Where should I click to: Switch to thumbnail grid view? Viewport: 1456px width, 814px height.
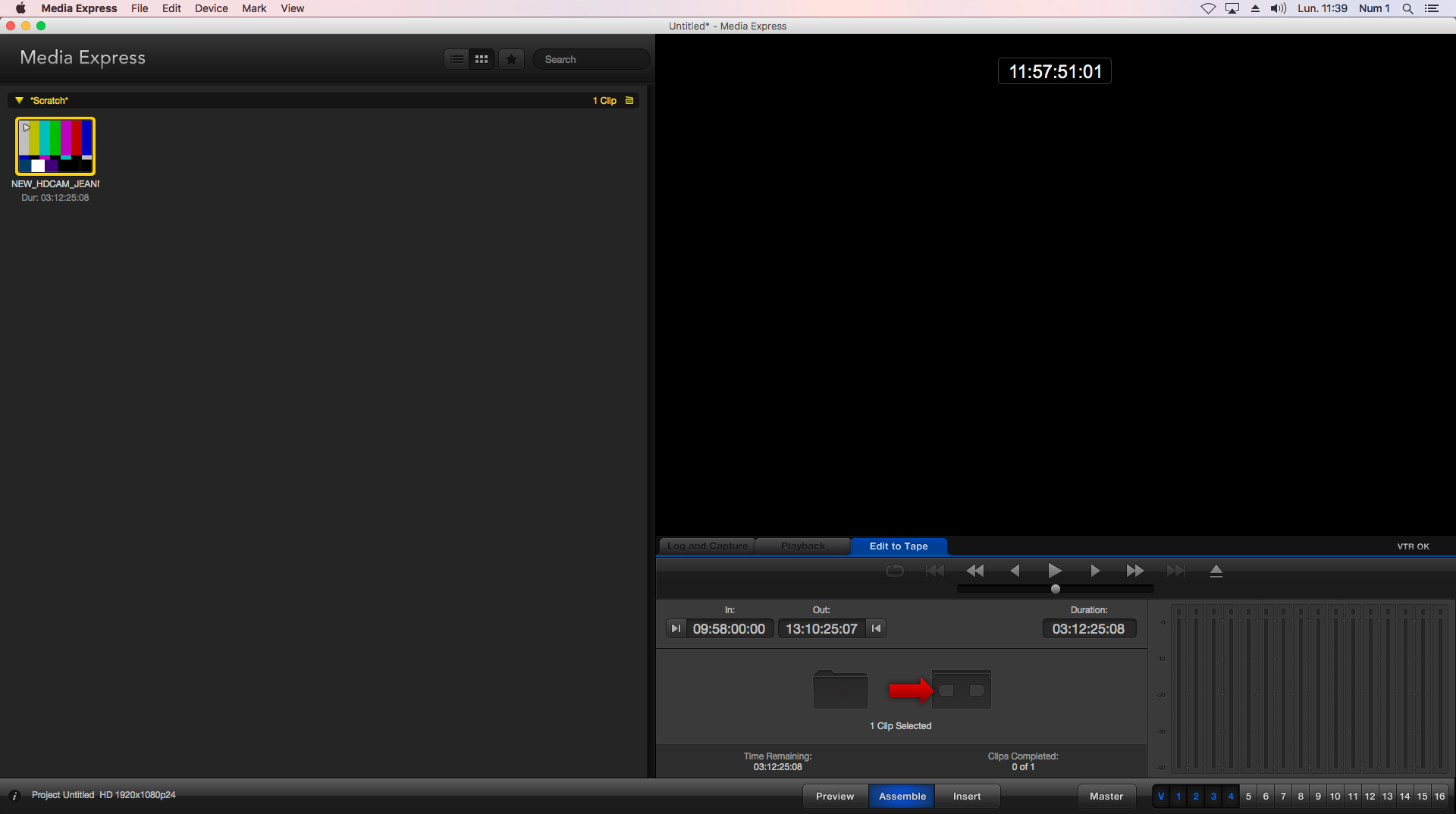482,59
